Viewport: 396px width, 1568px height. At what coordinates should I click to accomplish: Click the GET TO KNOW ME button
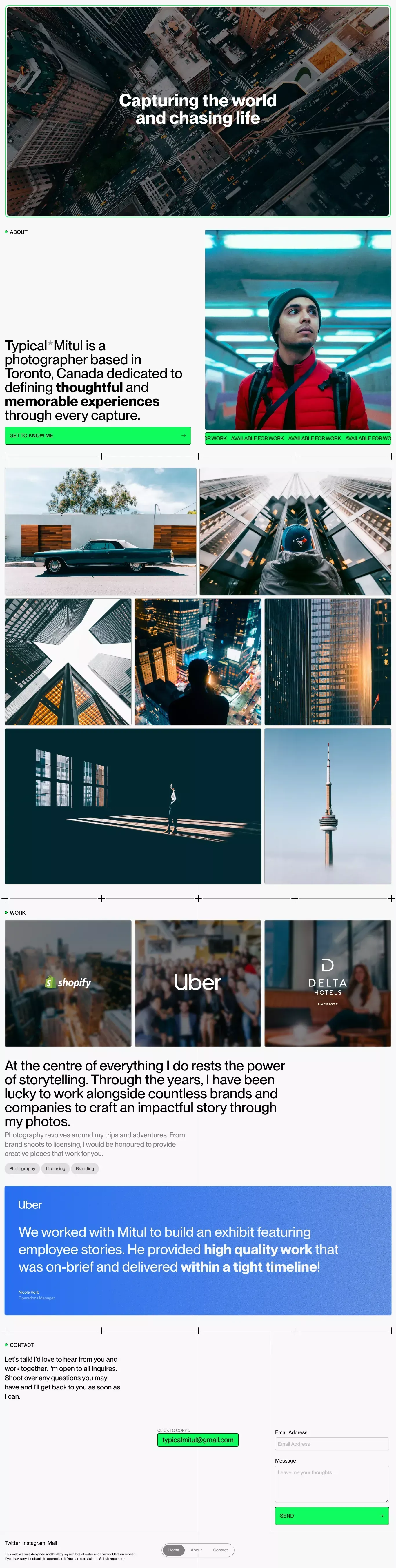(x=97, y=435)
